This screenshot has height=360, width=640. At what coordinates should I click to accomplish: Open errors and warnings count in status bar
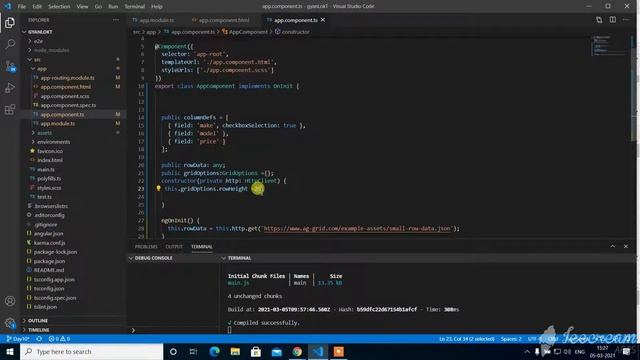[x=60, y=339]
